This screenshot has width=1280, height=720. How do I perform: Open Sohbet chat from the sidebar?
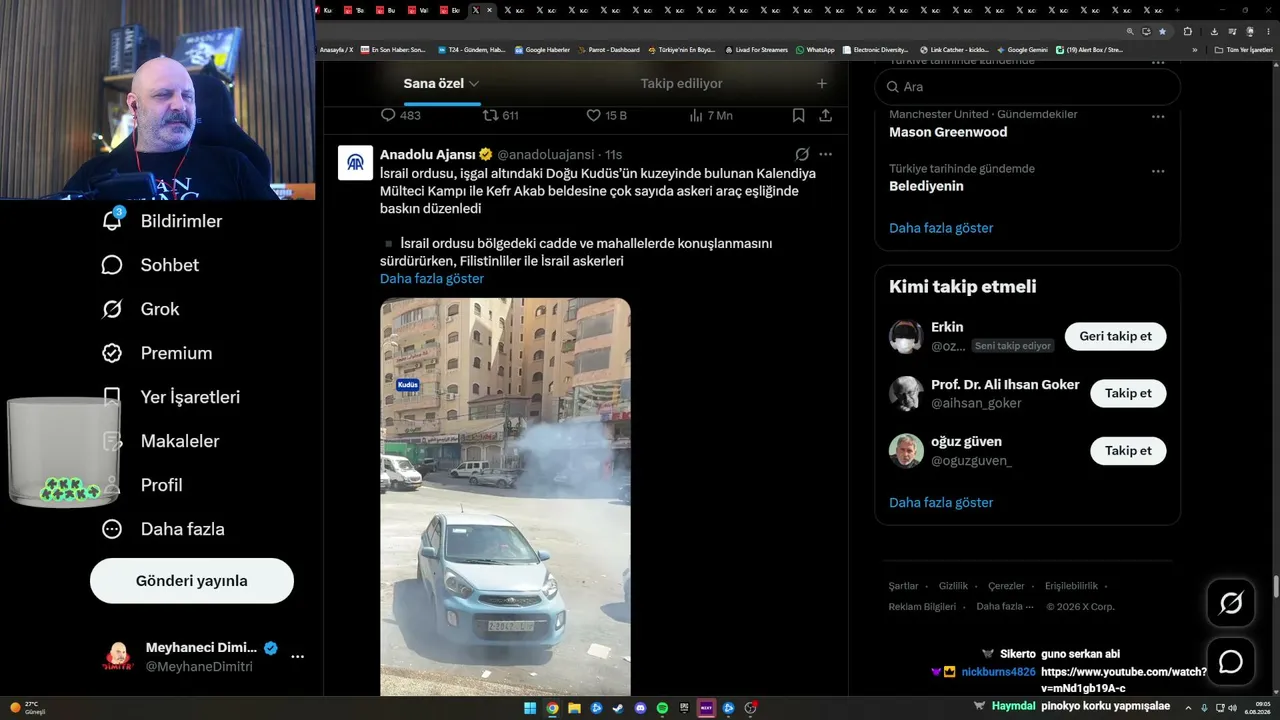pyautogui.click(x=150, y=265)
